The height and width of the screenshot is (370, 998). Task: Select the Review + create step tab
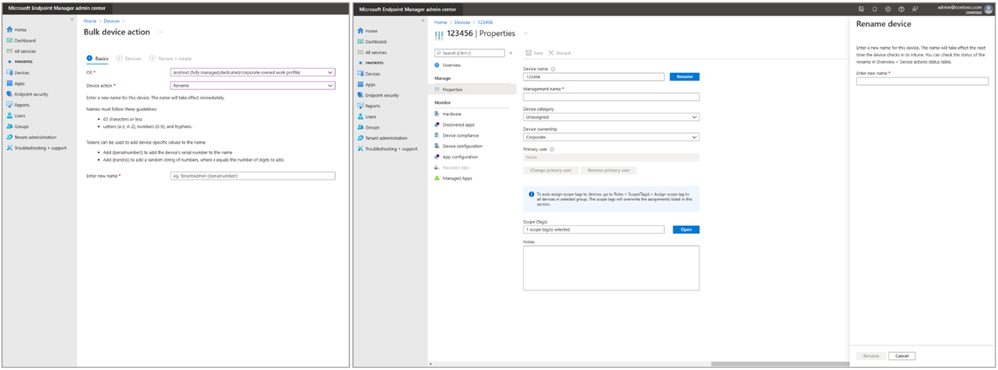(170, 58)
